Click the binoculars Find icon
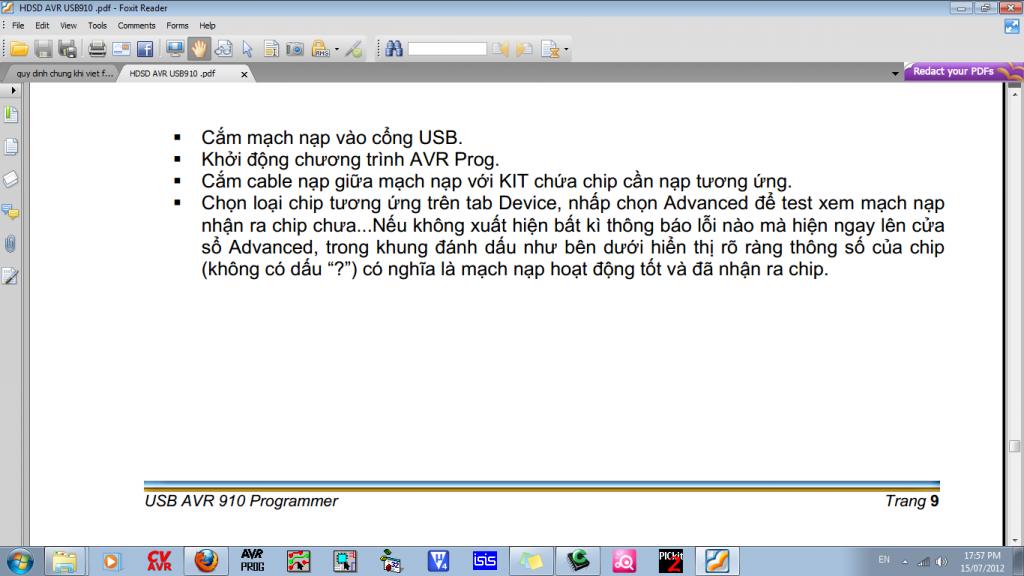The image size is (1024, 576). click(394, 49)
